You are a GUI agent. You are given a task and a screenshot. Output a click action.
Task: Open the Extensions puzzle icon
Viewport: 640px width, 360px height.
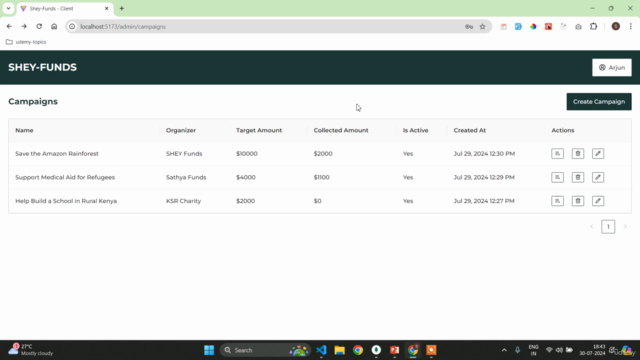pos(593,27)
